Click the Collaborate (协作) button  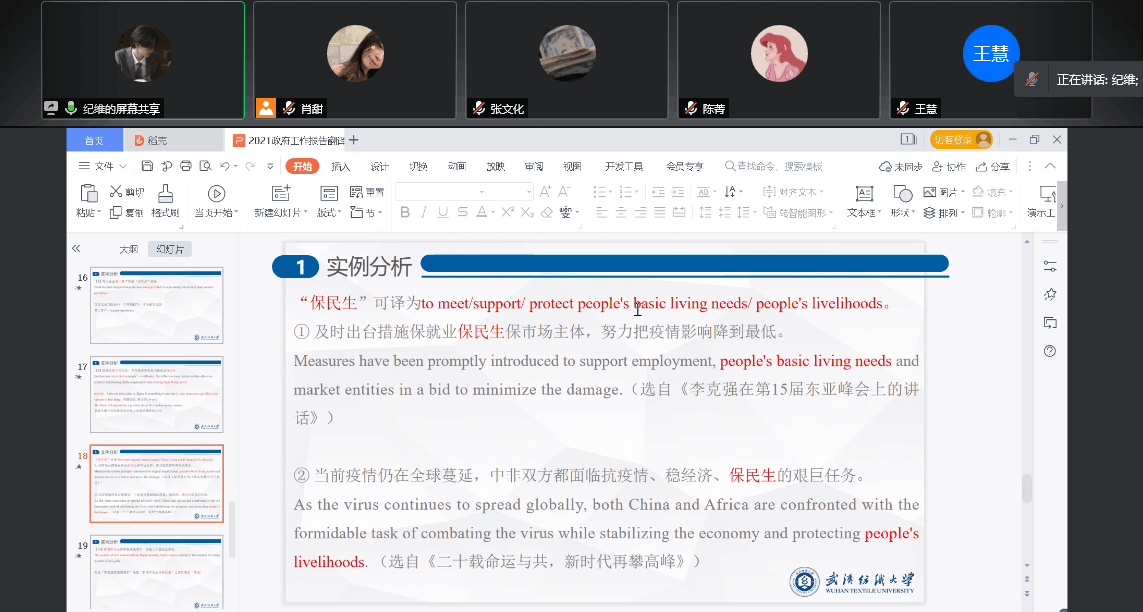(948, 166)
